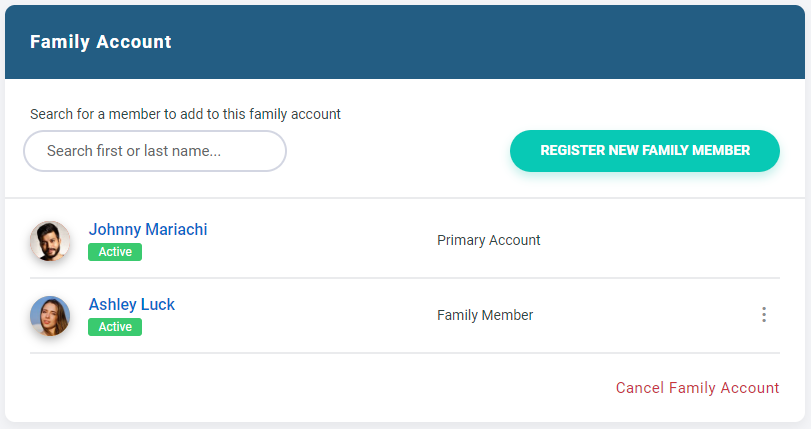Screen dimensions: 811x429
Task: Click the Active badge under Johnny Mariachi
Action: pos(115,252)
